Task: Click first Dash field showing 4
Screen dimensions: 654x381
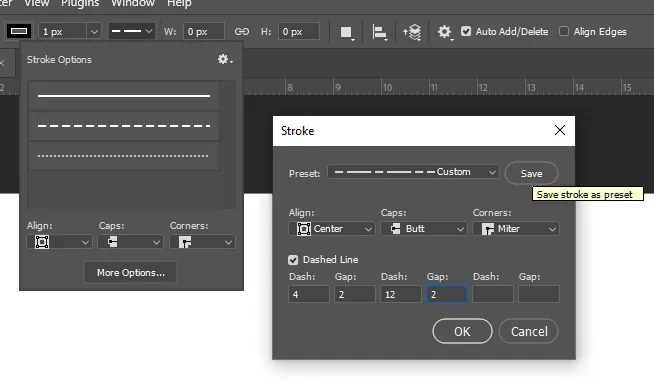Action: click(x=309, y=294)
